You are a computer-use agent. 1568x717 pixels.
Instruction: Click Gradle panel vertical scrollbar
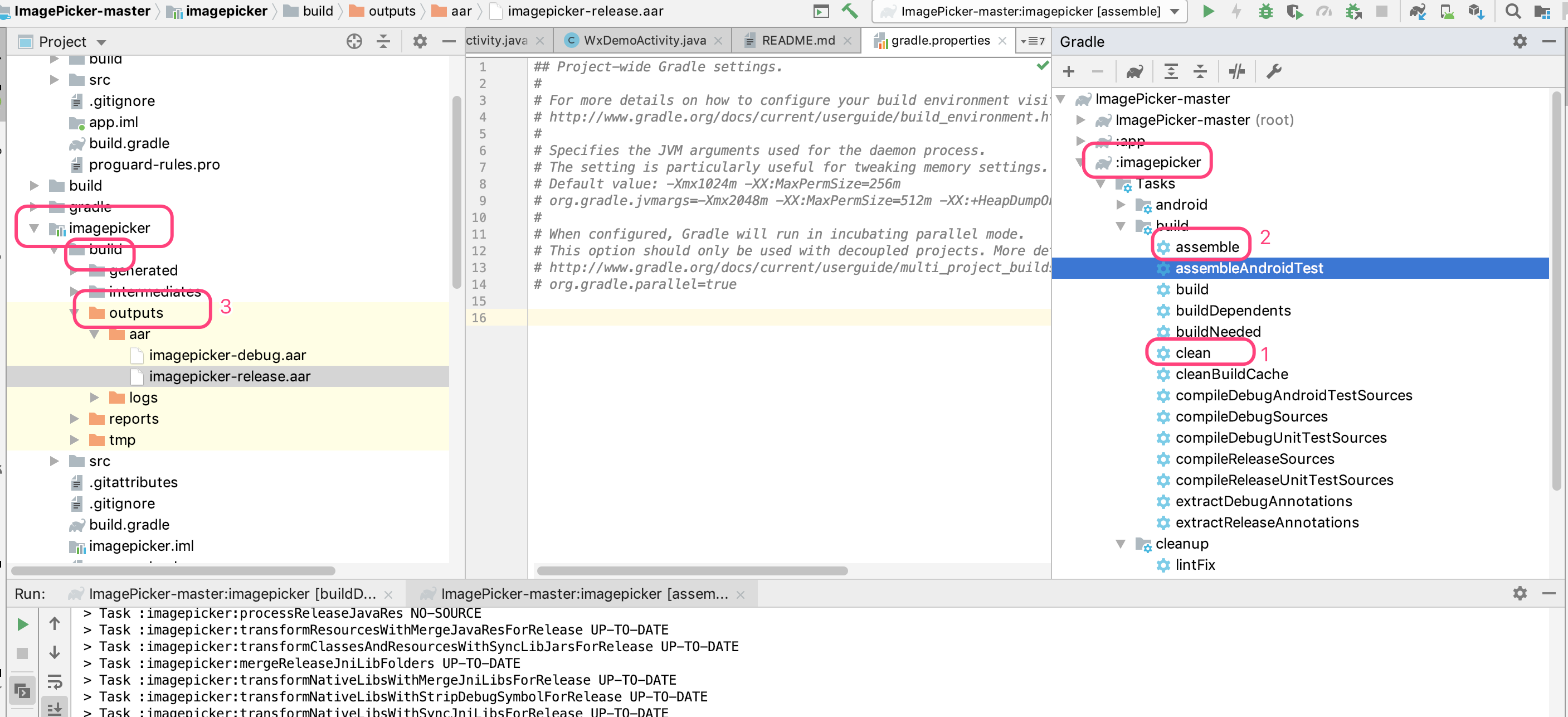pyautogui.click(x=1556, y=290)
